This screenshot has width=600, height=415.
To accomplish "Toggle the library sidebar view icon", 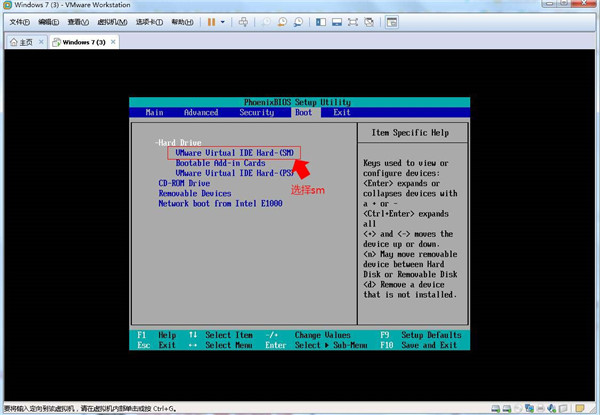I will 321,22.
